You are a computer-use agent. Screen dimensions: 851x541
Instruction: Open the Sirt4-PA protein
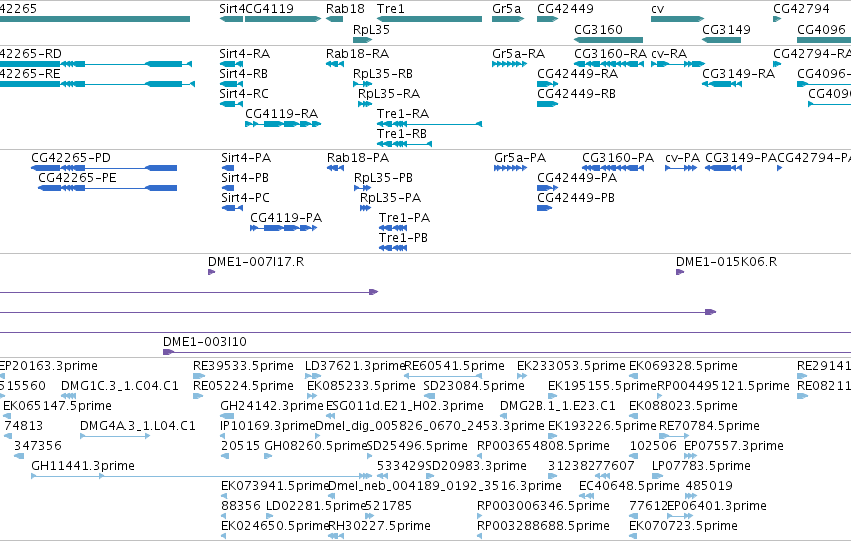coord(228,168)
